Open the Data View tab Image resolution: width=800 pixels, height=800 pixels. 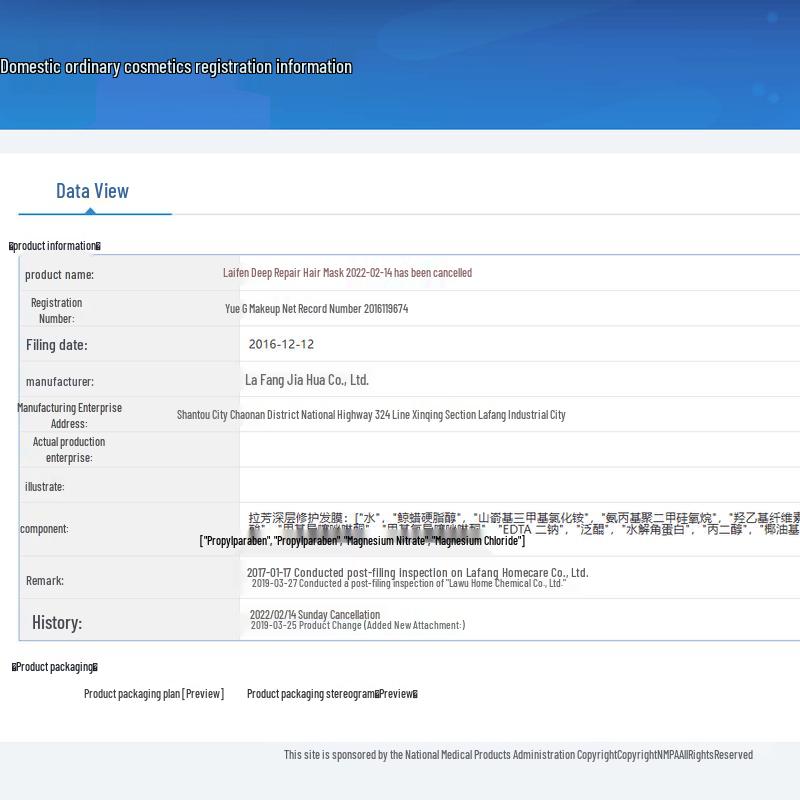92,191
